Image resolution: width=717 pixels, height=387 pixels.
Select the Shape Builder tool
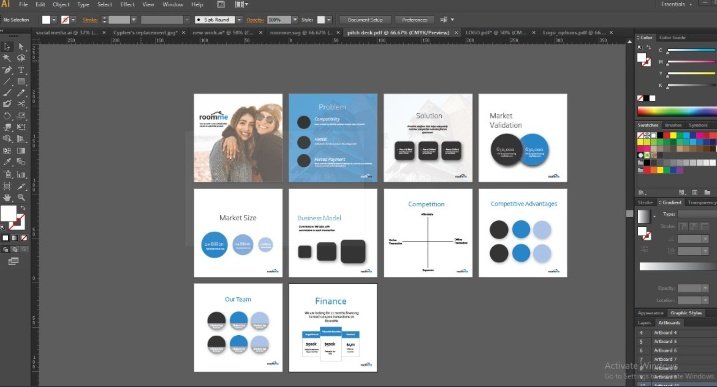click(7, 139)
